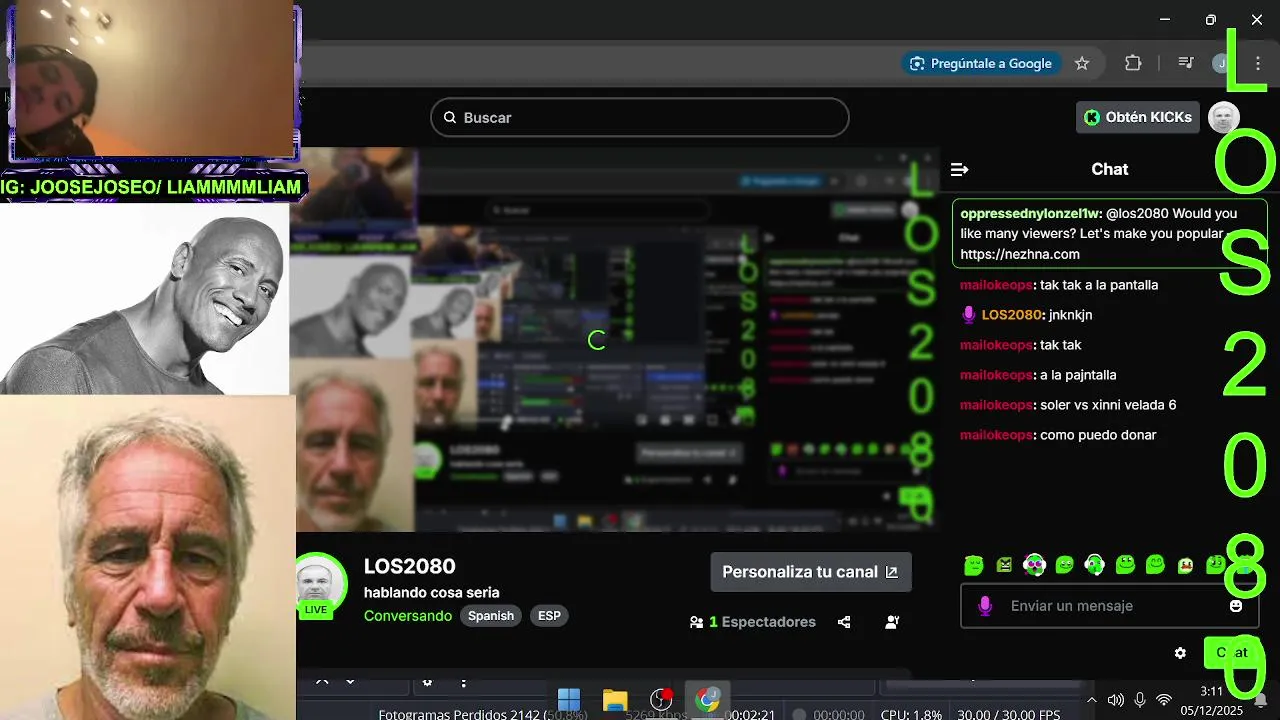Open Kick account avatar menu
The image size is (1280, 720).
[1224, 117]
